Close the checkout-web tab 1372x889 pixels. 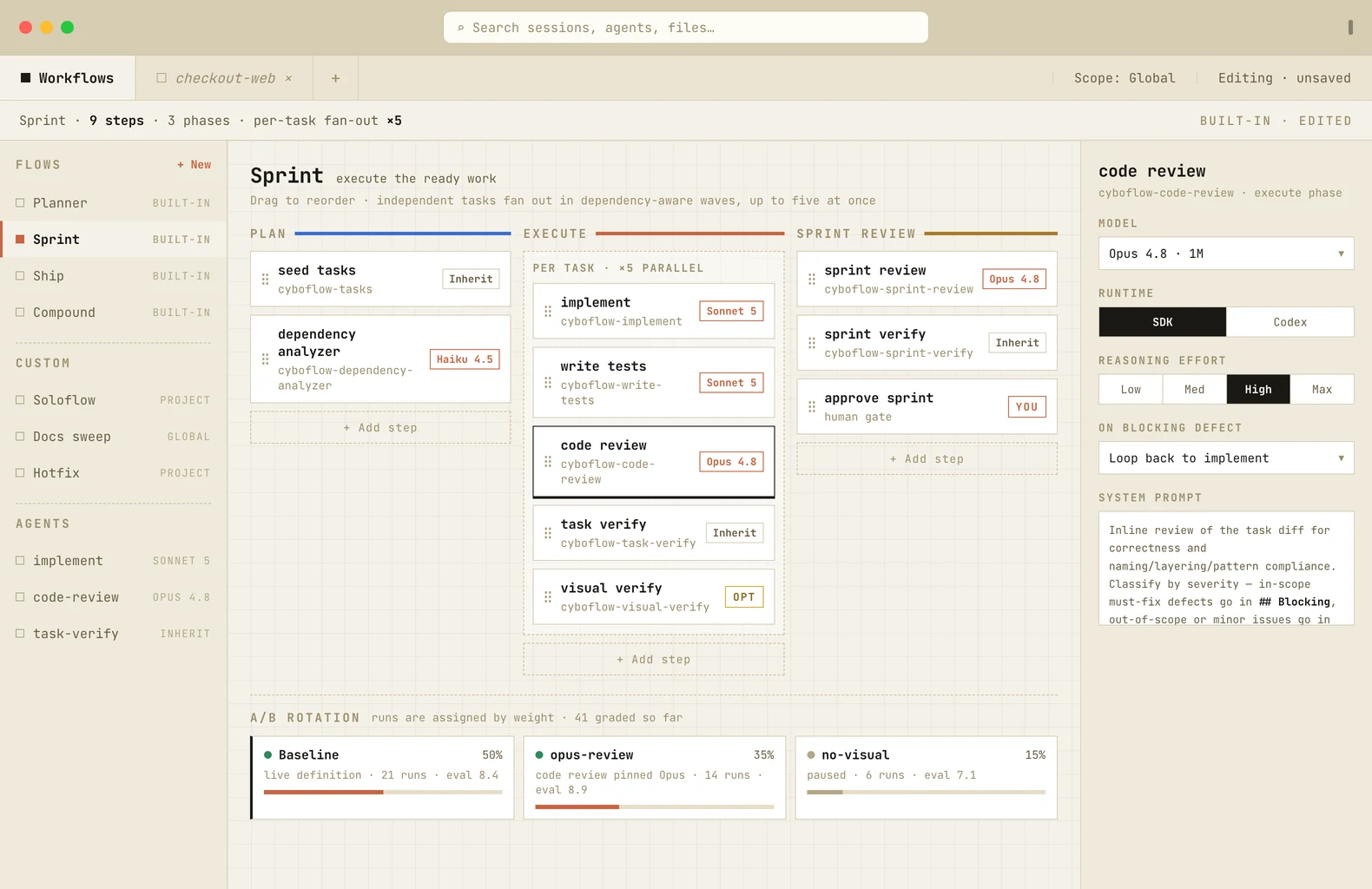(288, 78)
